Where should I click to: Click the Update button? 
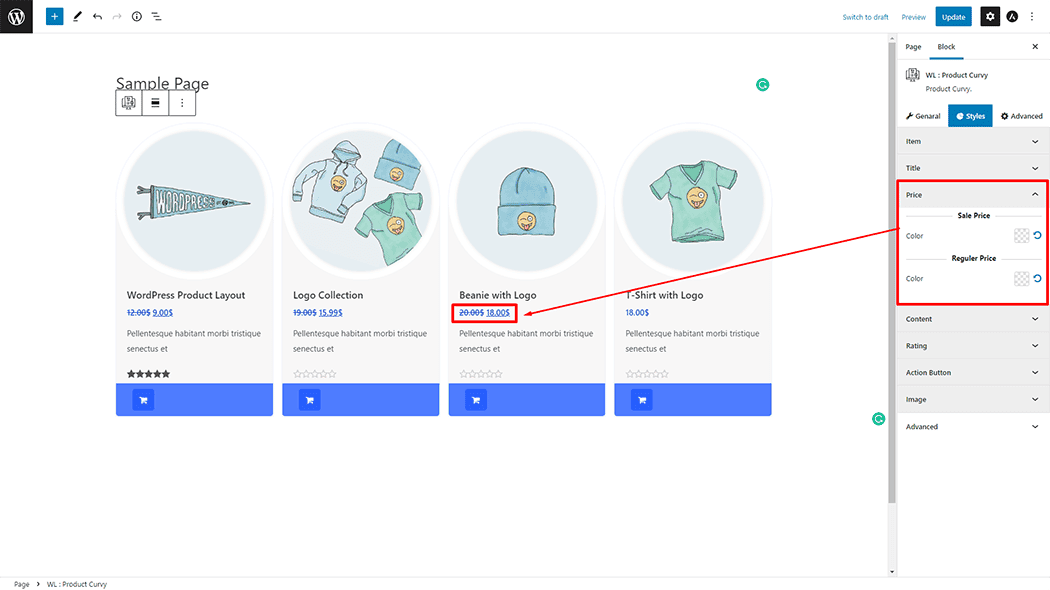point(953,17)
